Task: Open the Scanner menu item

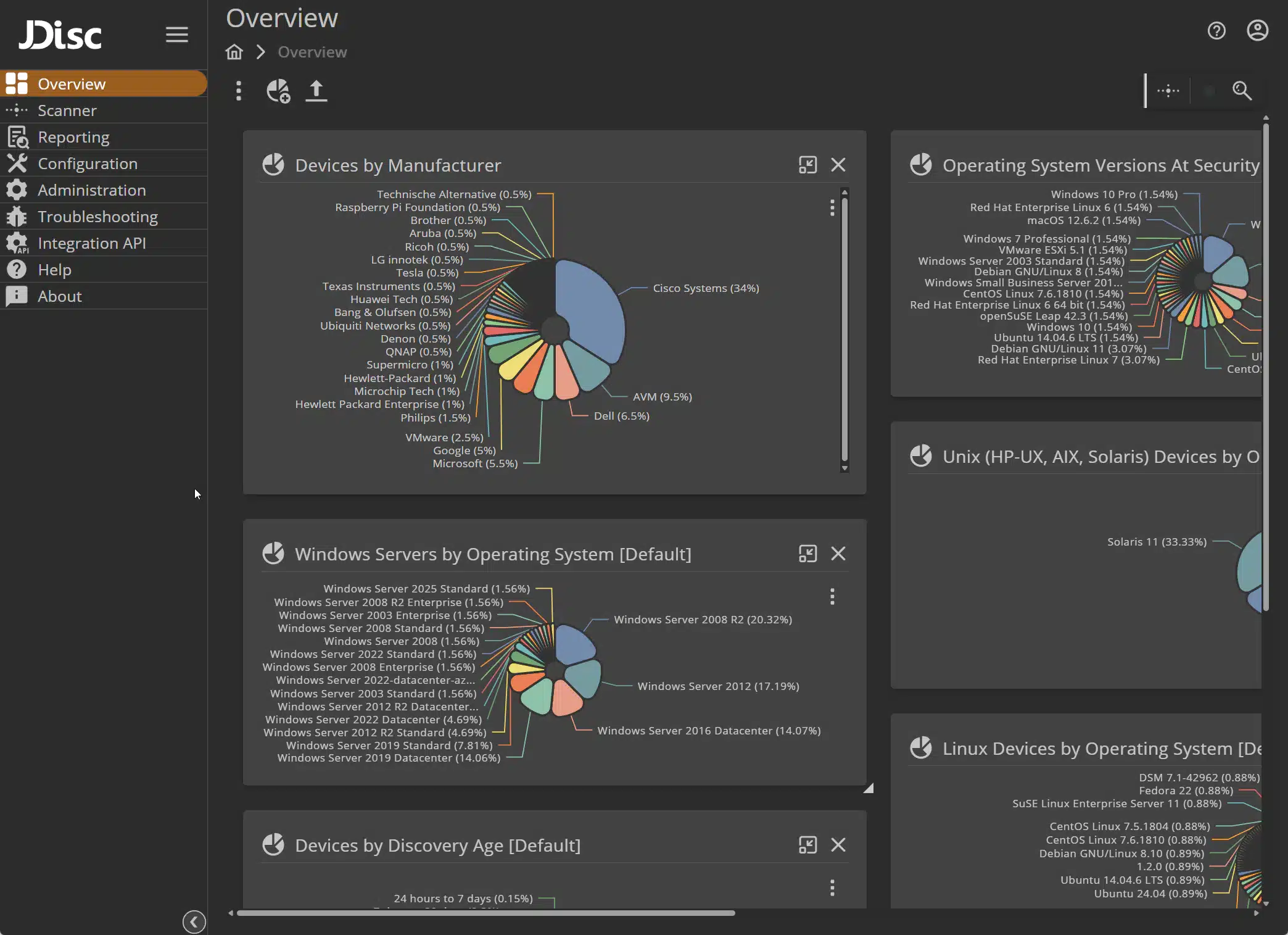Action: pos(67,110)
